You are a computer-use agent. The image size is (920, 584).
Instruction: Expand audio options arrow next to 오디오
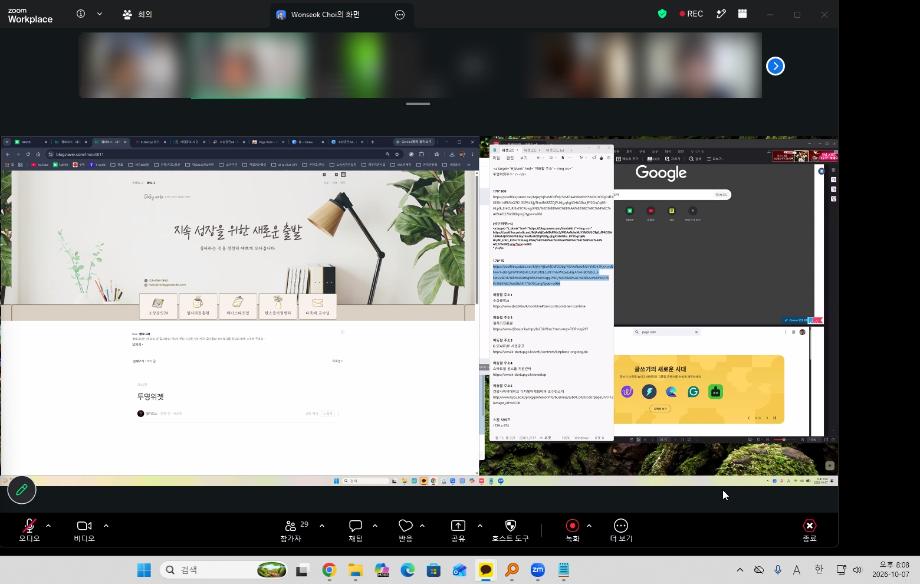pos(48,525)
